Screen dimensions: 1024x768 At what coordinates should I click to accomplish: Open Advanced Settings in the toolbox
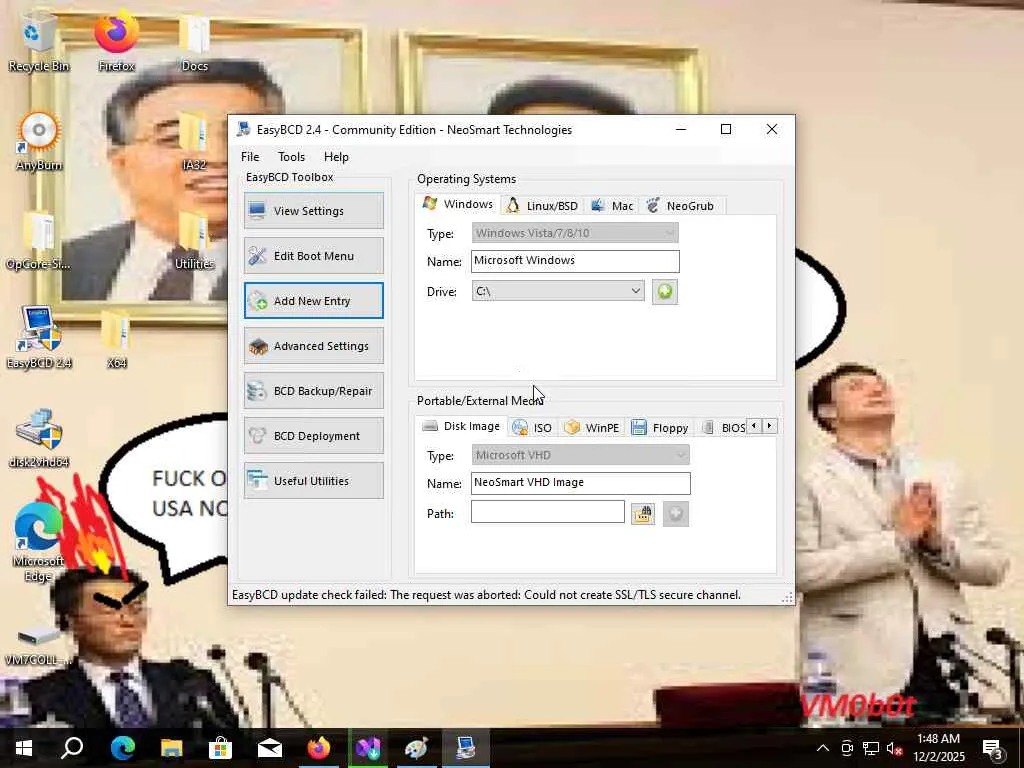pos(313,346)
